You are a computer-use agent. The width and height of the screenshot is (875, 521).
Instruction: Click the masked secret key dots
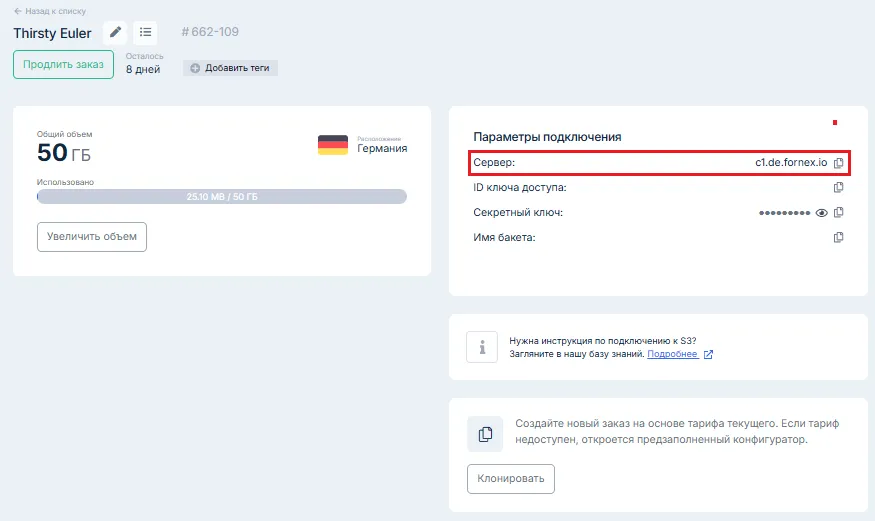coord(784,212)
